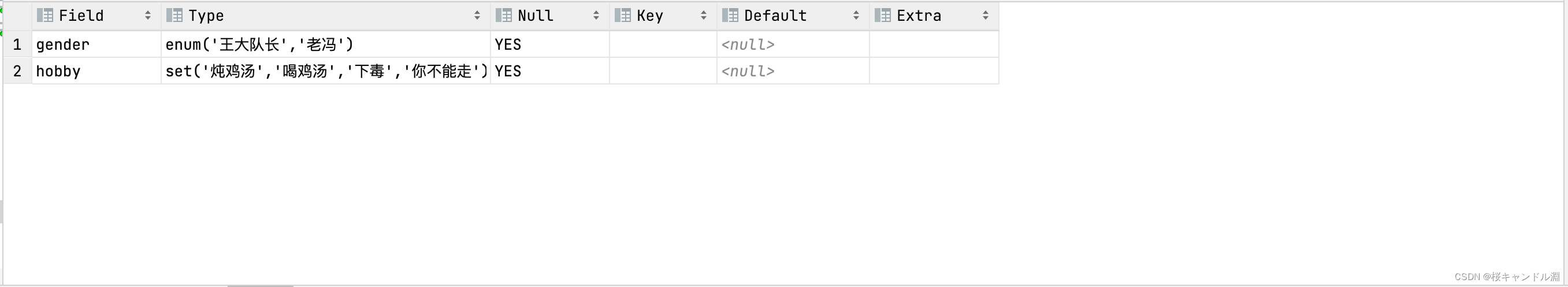The image size is (1568, 287).
Task: Sort by Null column arrows
Action: coord(596,16)
